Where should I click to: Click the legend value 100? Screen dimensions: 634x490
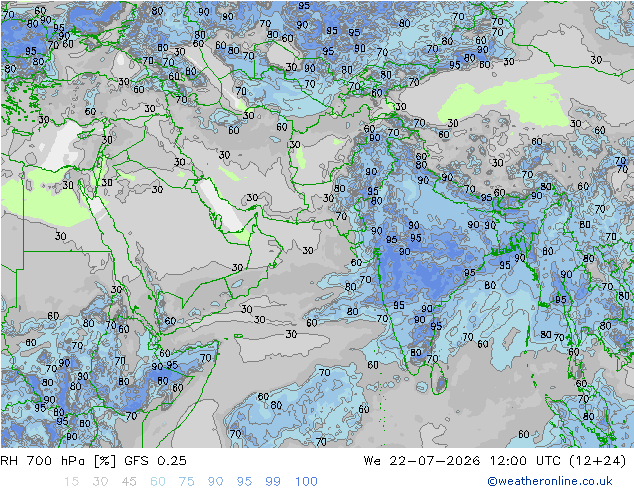coord(306,482)
